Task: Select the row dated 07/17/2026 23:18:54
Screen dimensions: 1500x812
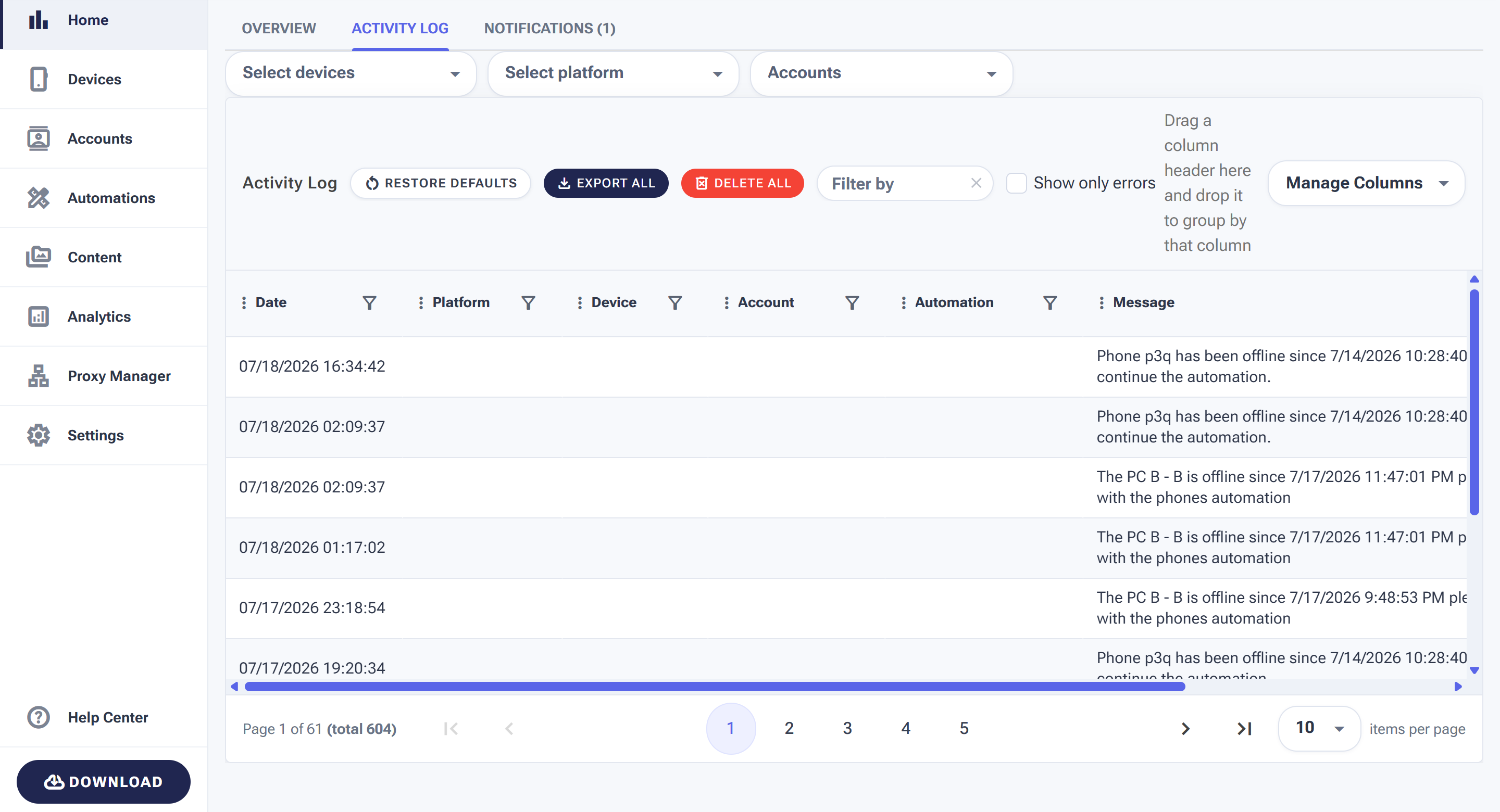Action: [846, 608]
